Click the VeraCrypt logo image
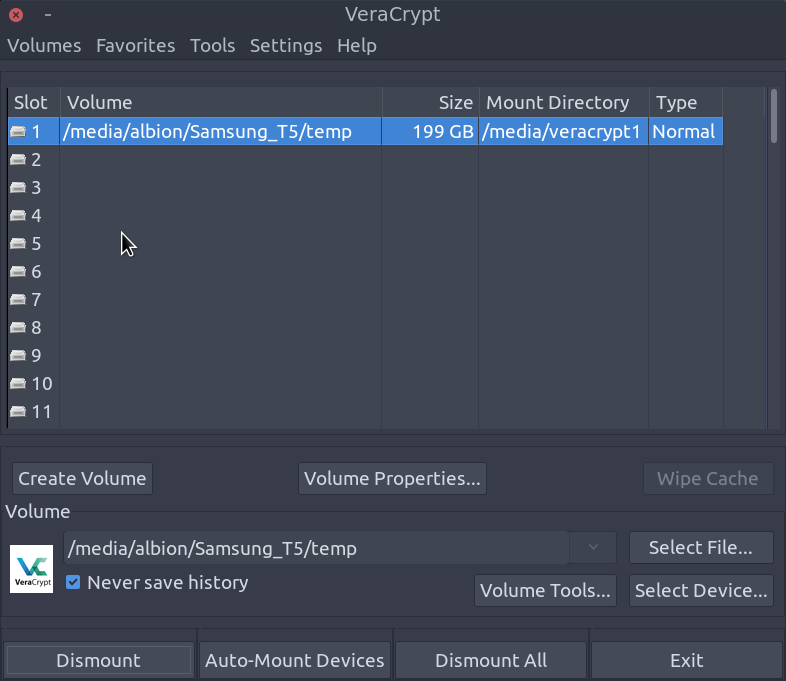786x681 pixels. 31,569
